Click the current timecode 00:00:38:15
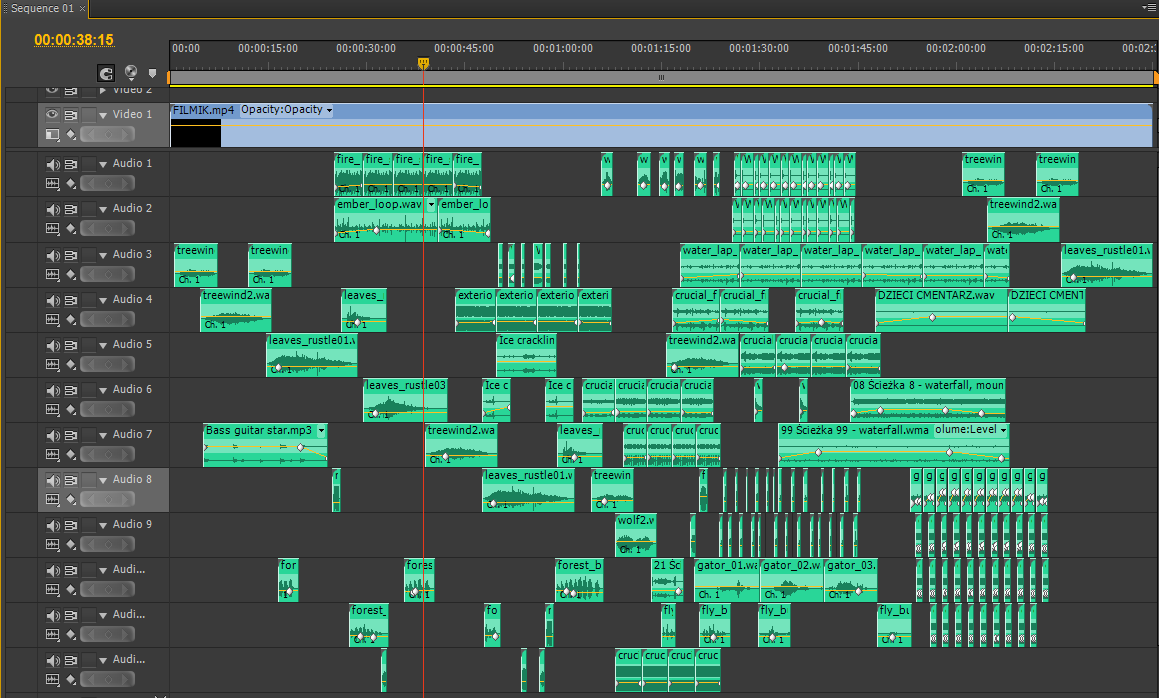 [74, 40]
